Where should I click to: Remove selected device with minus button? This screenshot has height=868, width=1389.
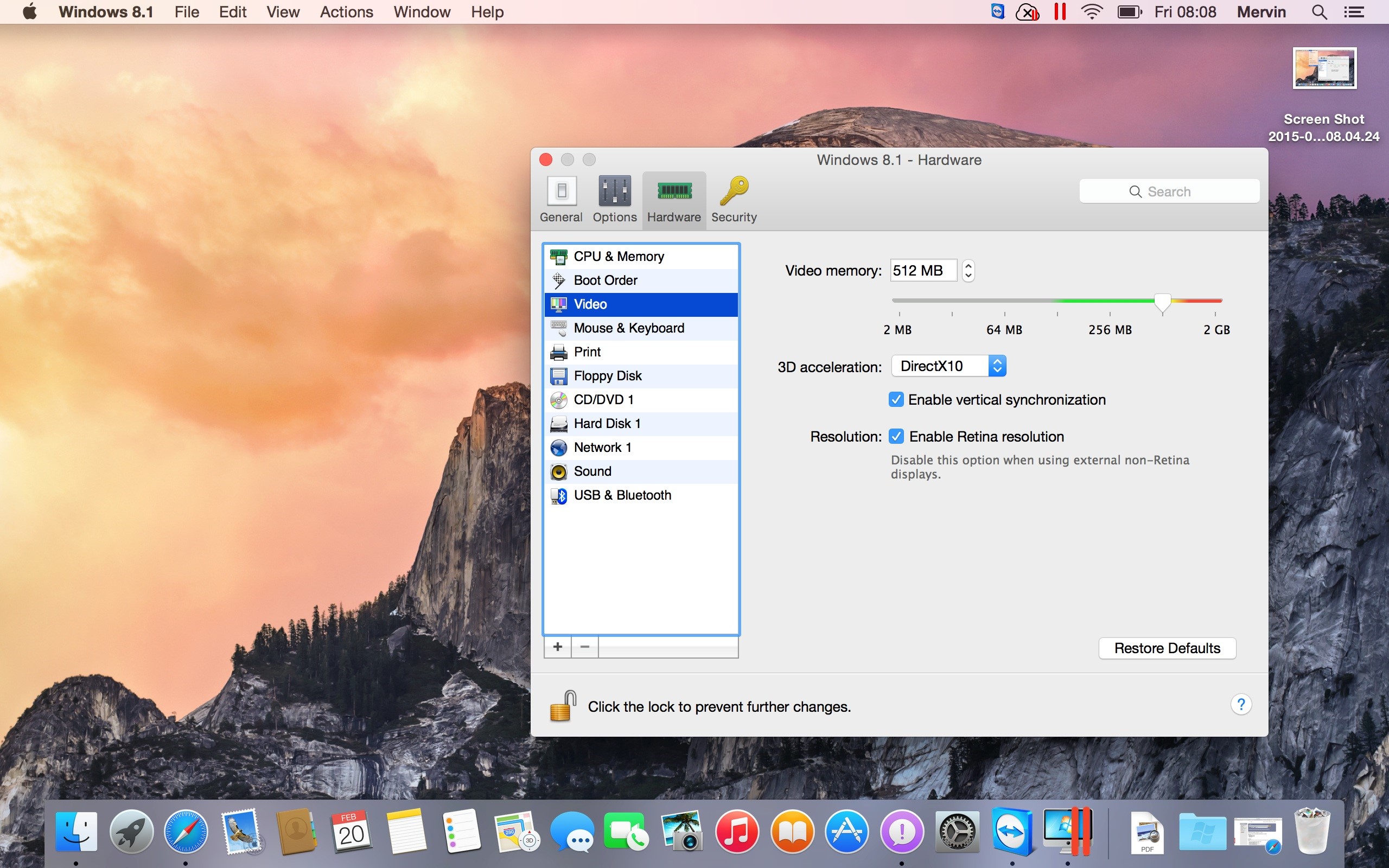pos(585,647)
